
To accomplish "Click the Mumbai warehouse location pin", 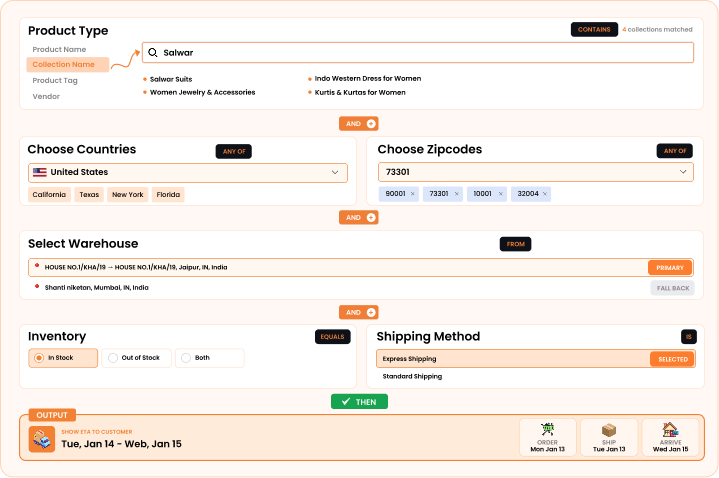I will pos(37,287).
